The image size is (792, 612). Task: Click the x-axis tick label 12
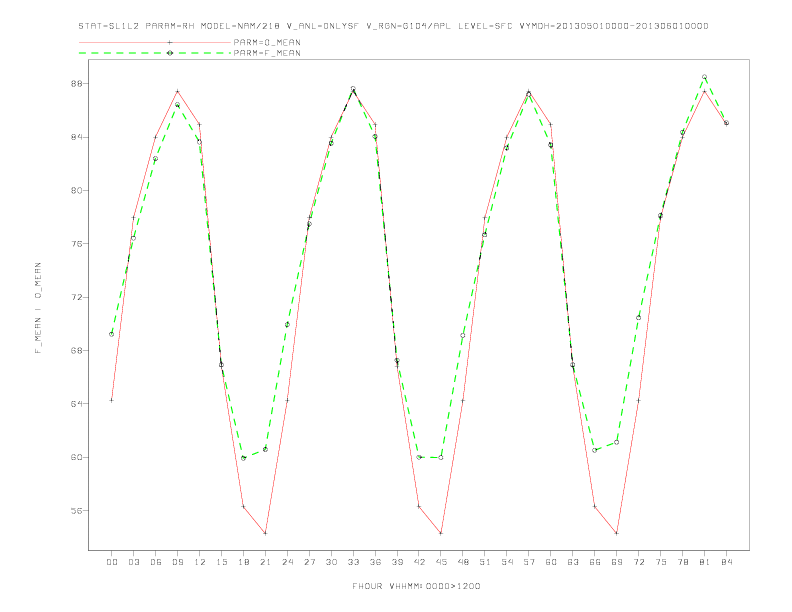200,562
